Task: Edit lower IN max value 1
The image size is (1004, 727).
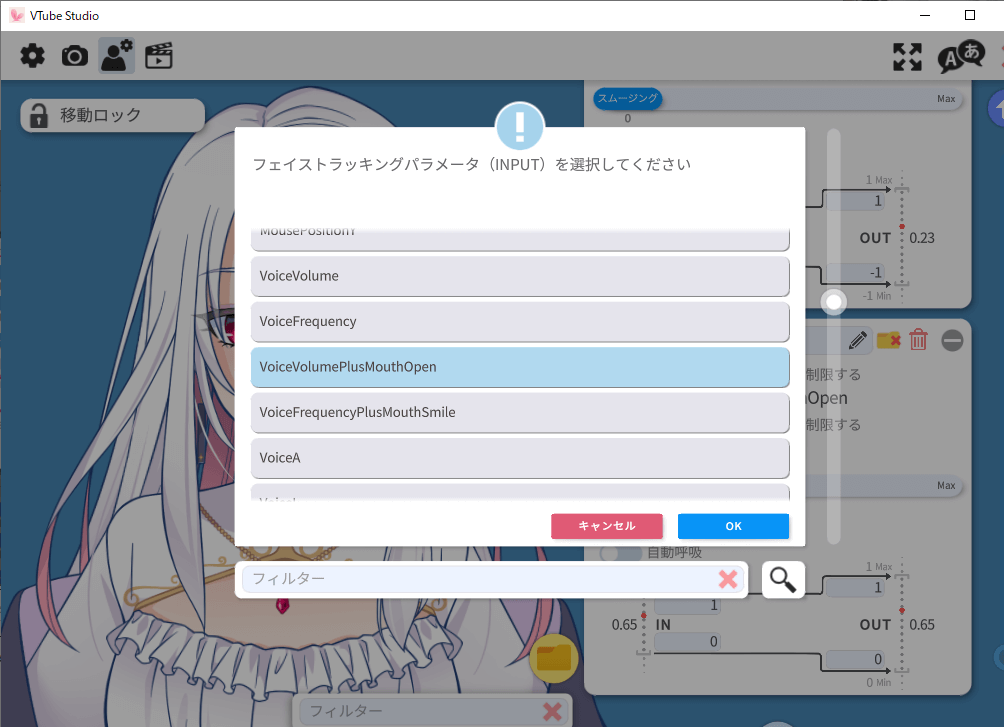Action: click(x=688, y=605)
